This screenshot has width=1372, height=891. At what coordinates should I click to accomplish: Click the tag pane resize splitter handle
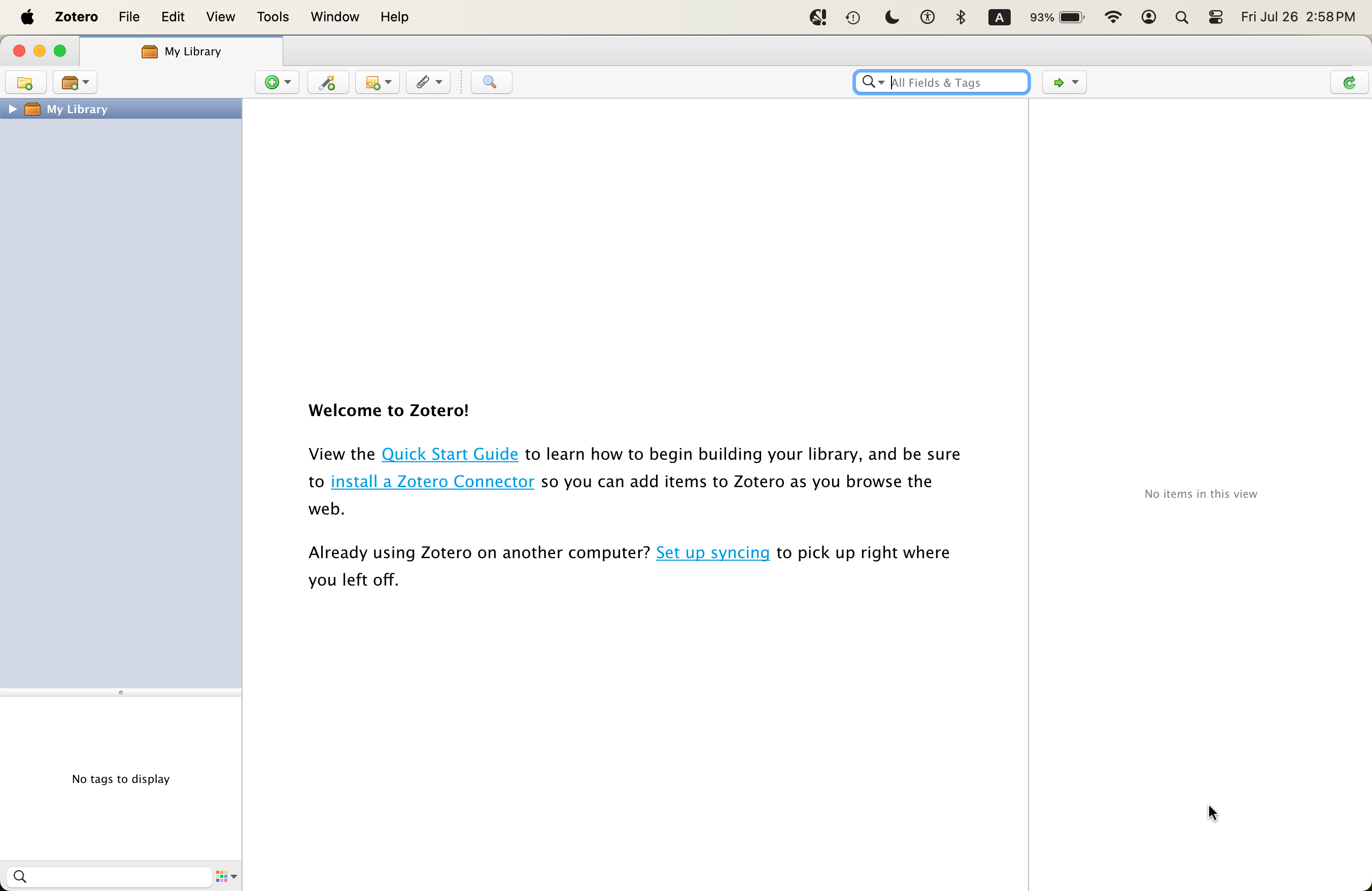[x=120, y=692]
